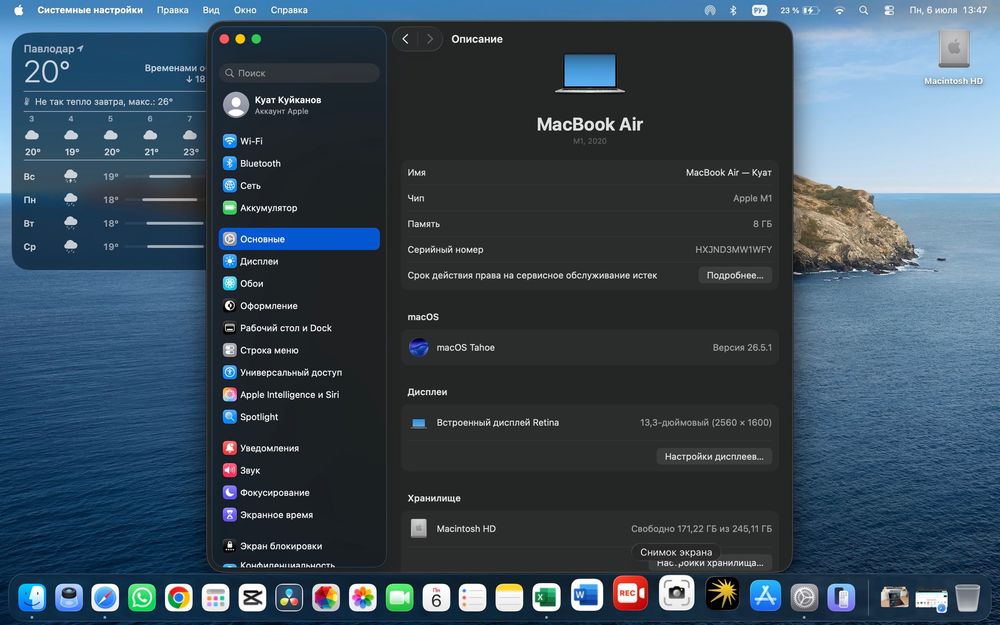Open Аккумулятор settings
The width and height of the screenshot is (1000, 625).
[x=299, y=208]
